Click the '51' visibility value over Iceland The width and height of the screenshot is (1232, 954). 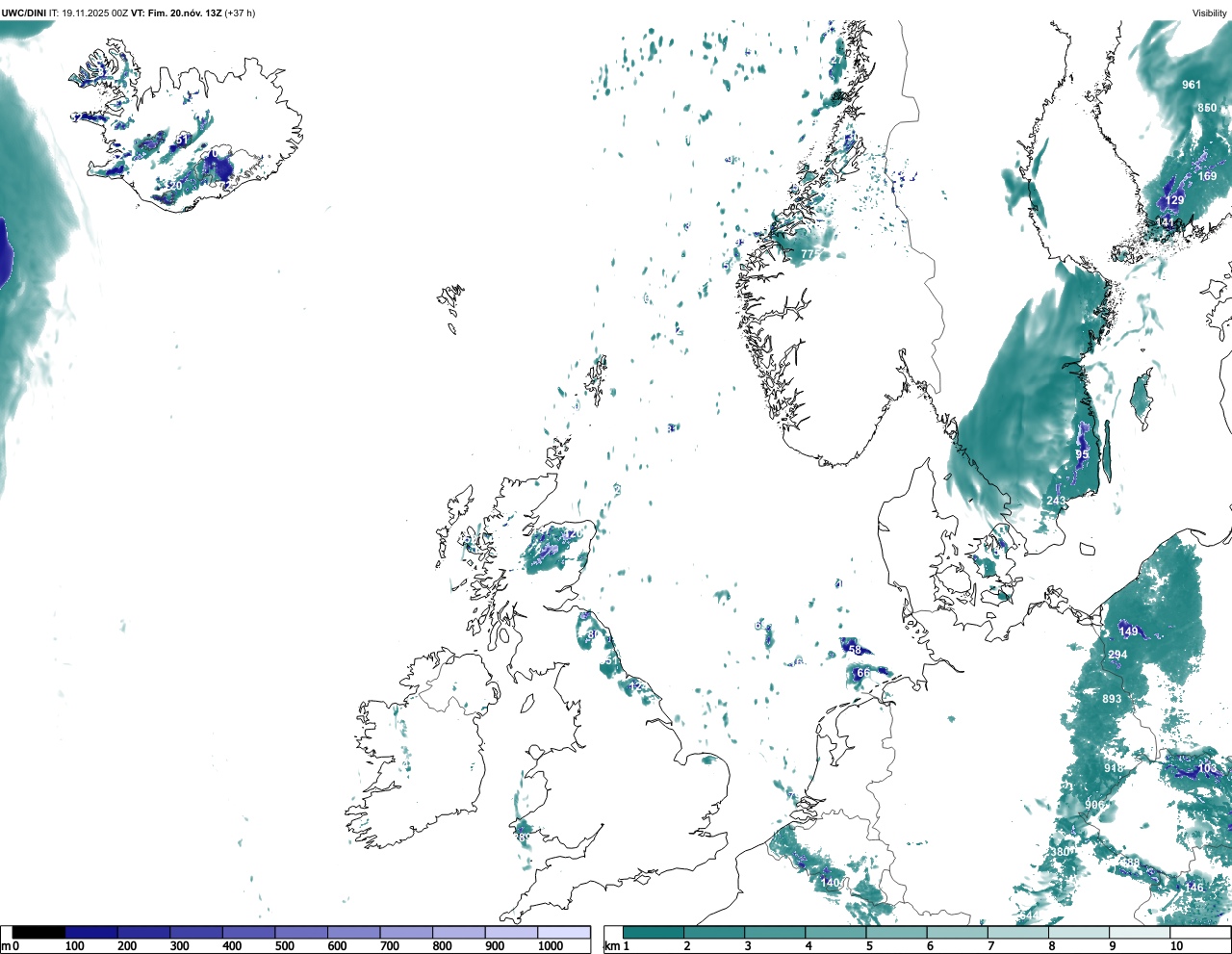click(x=182, y=140)
